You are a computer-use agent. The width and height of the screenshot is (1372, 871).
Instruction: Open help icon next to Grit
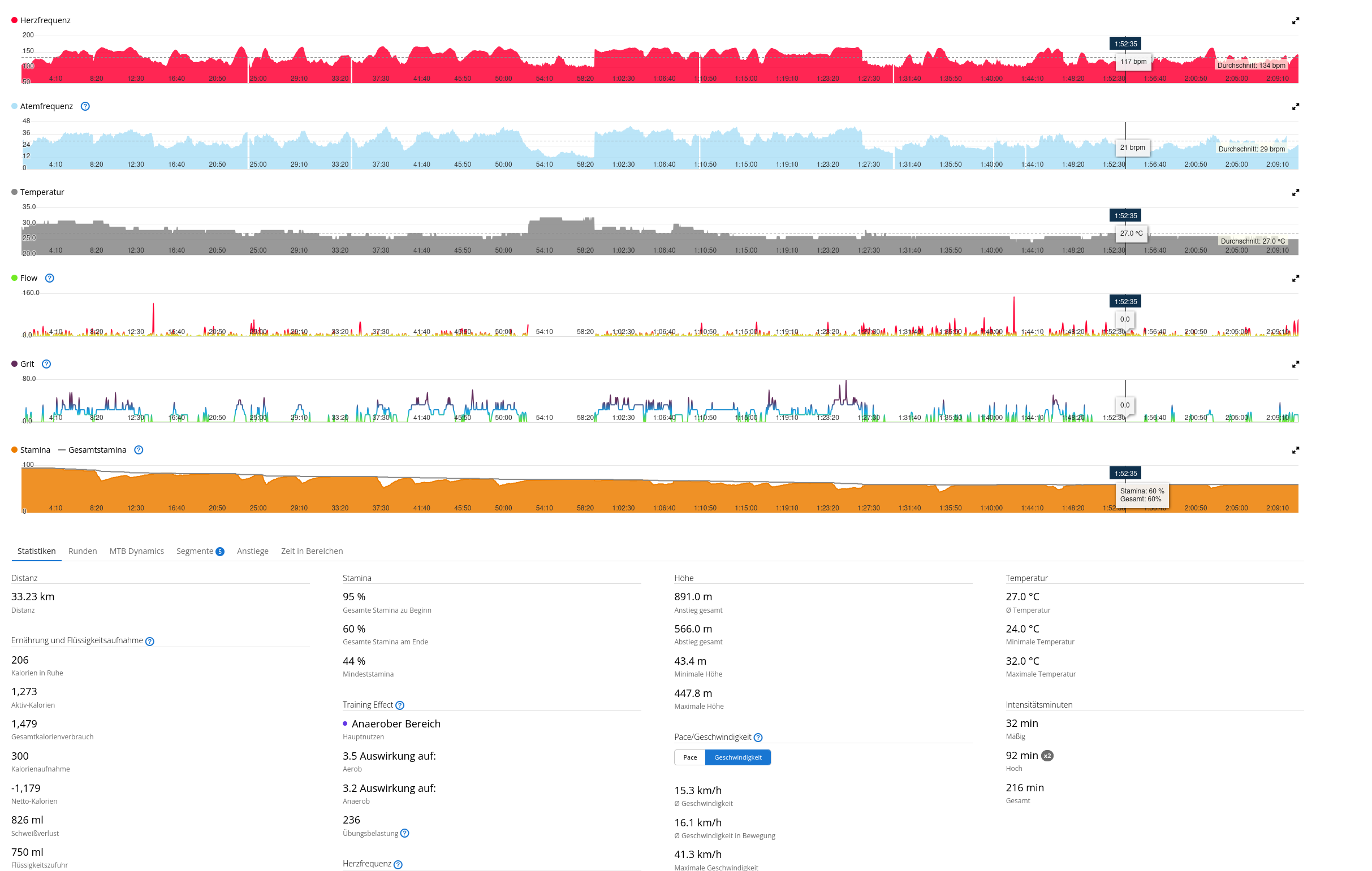click(x=47, y=365)
